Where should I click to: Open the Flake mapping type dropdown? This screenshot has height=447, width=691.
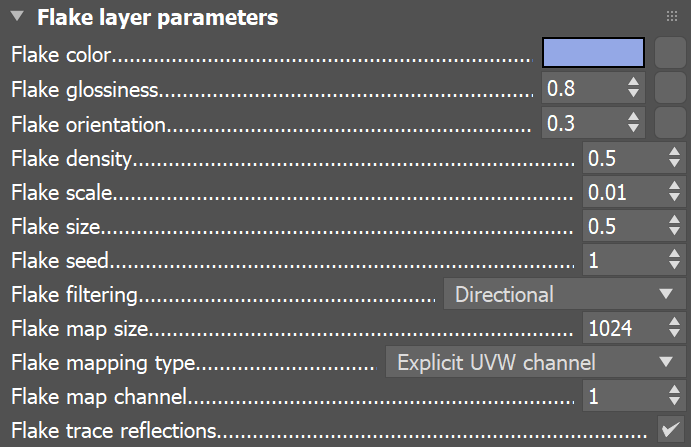533,362
